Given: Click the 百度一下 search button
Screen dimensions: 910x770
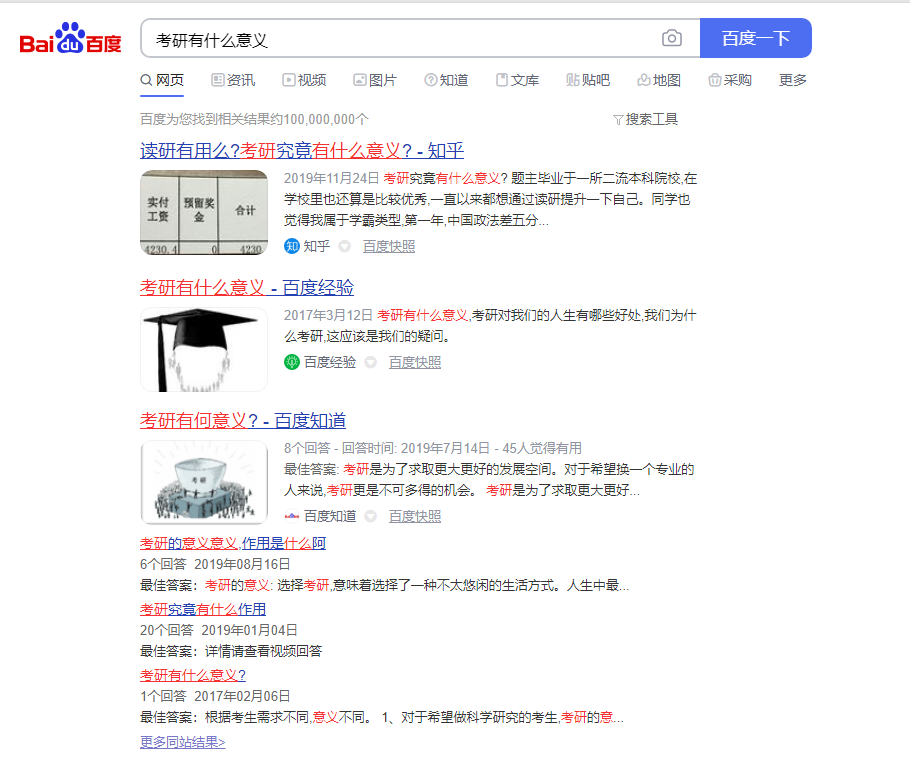Looking at the screenshot, I should click(756, 38).
